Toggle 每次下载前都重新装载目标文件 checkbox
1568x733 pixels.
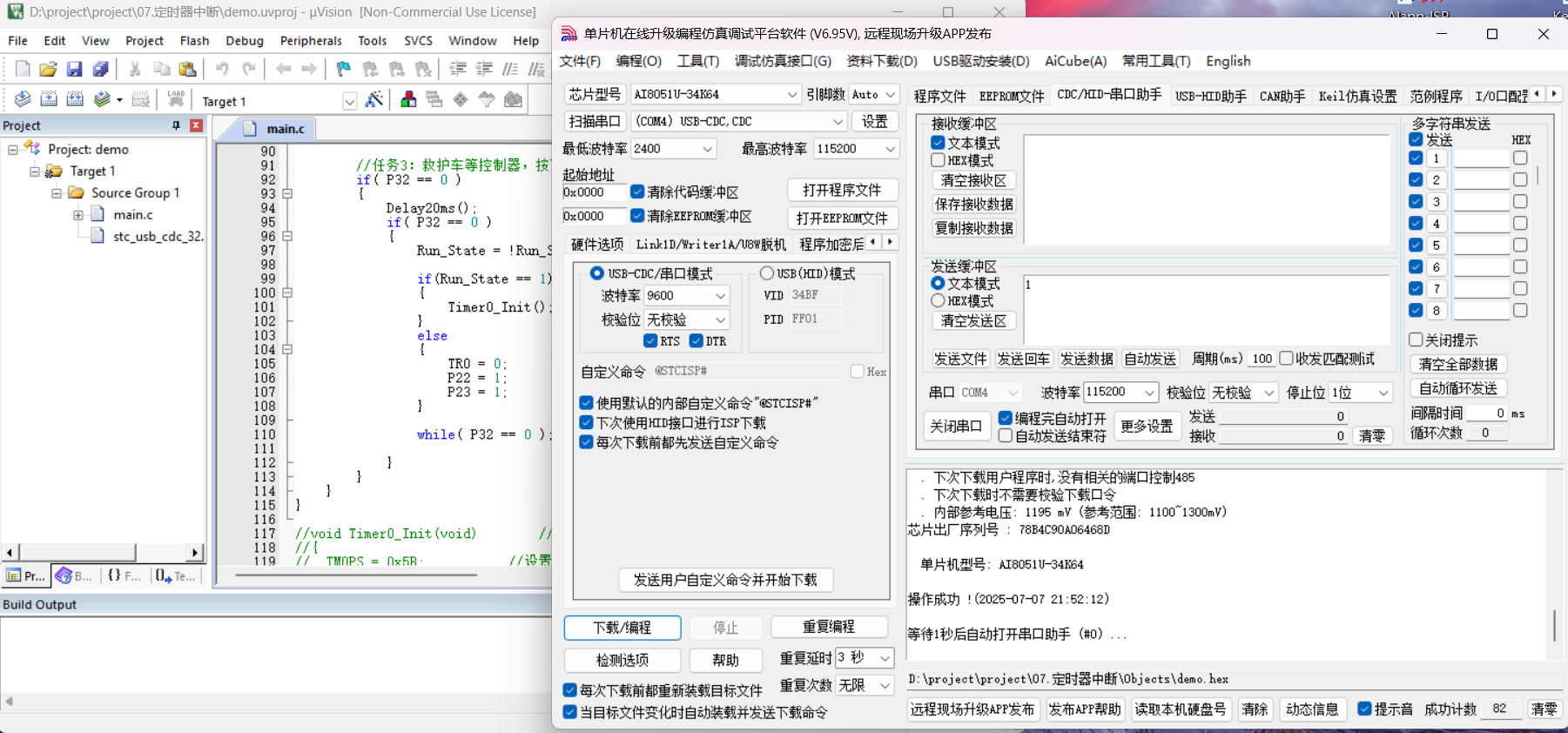coord(569,690)
